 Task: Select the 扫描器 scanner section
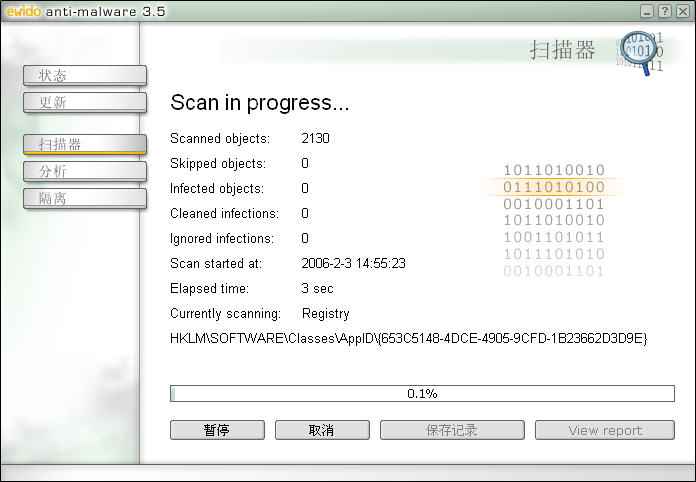click(x=85, y=144)
